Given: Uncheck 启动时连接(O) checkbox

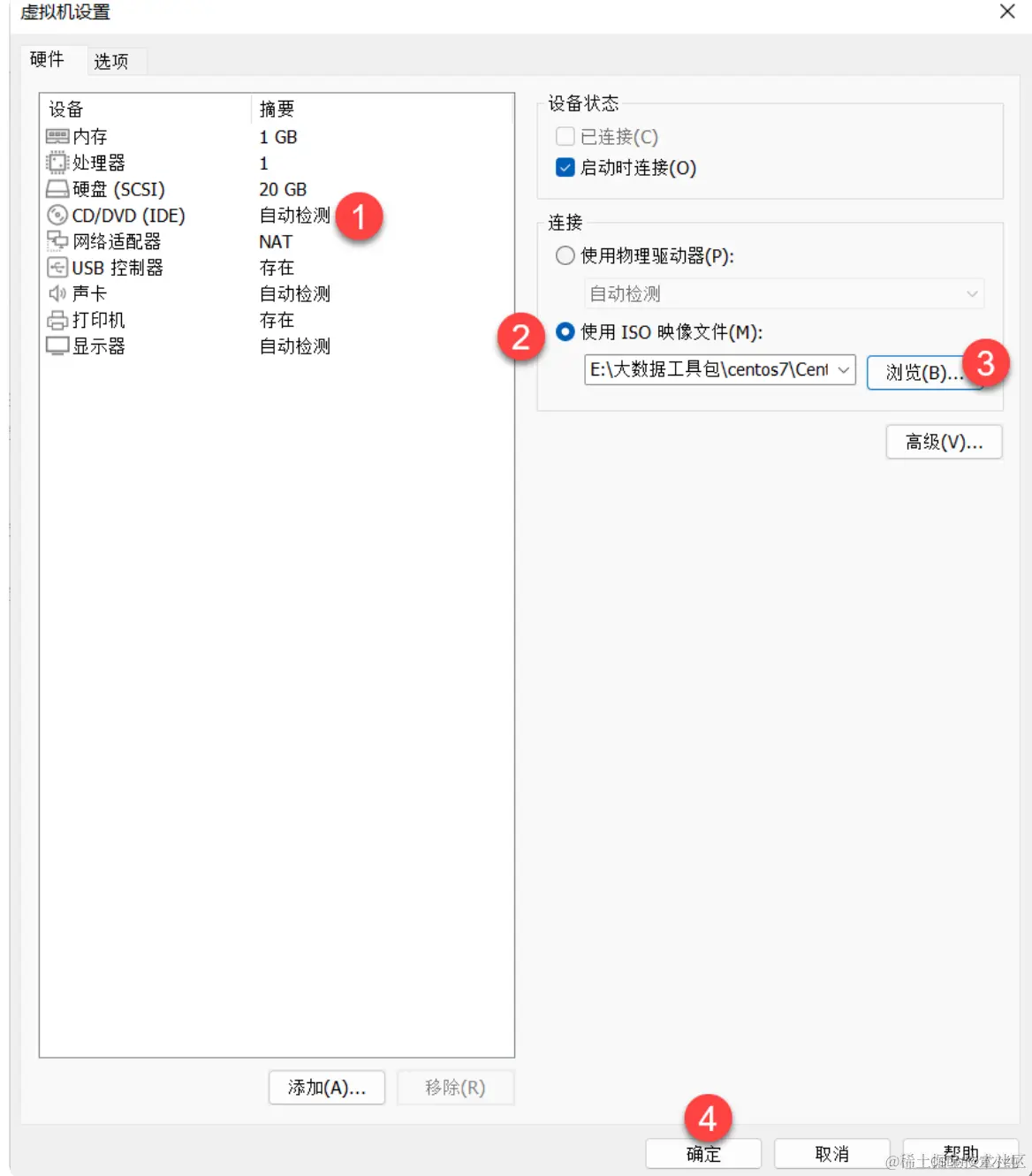Looking at the screenshot, I should 565,167.
